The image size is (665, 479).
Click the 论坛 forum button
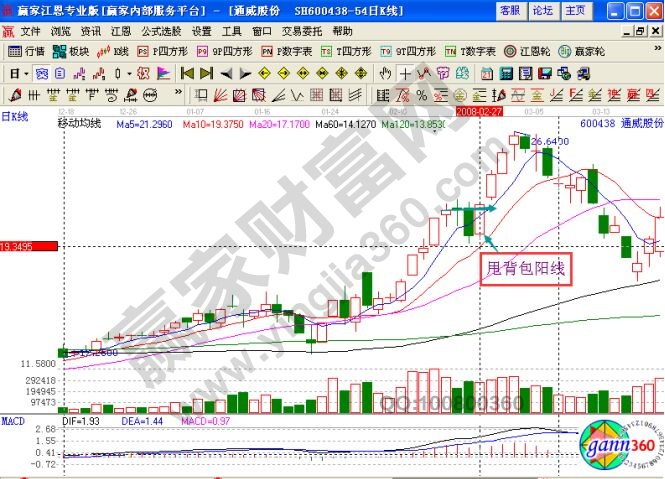tap(542, 10)
